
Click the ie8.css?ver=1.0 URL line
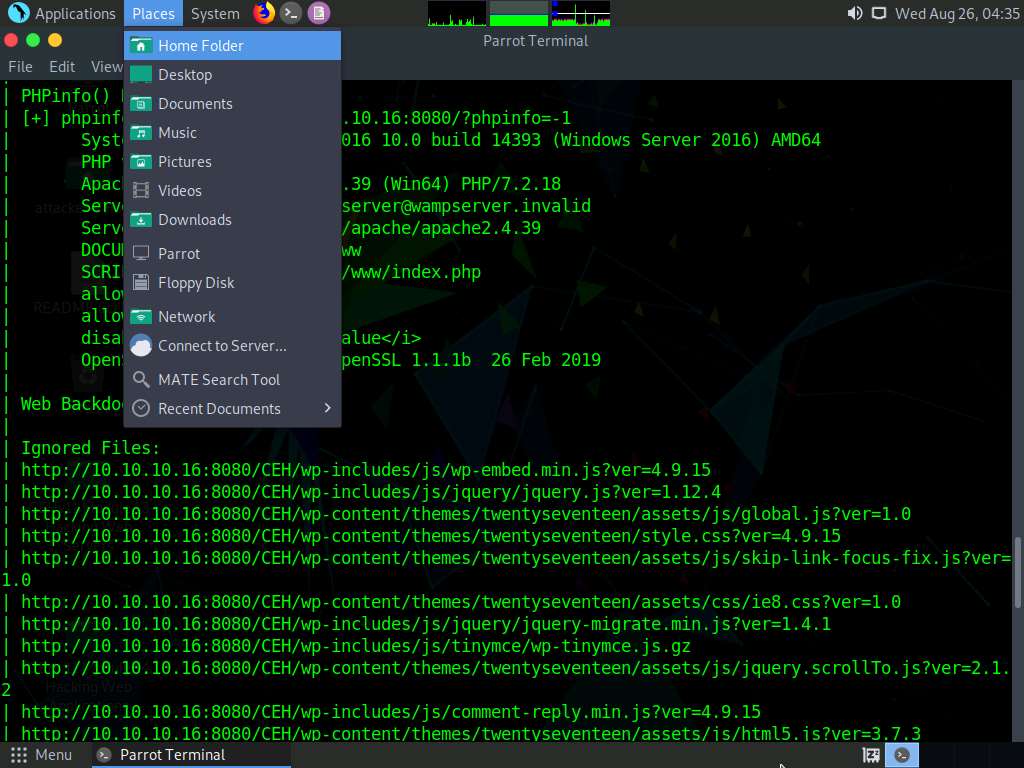pos(461,602)
